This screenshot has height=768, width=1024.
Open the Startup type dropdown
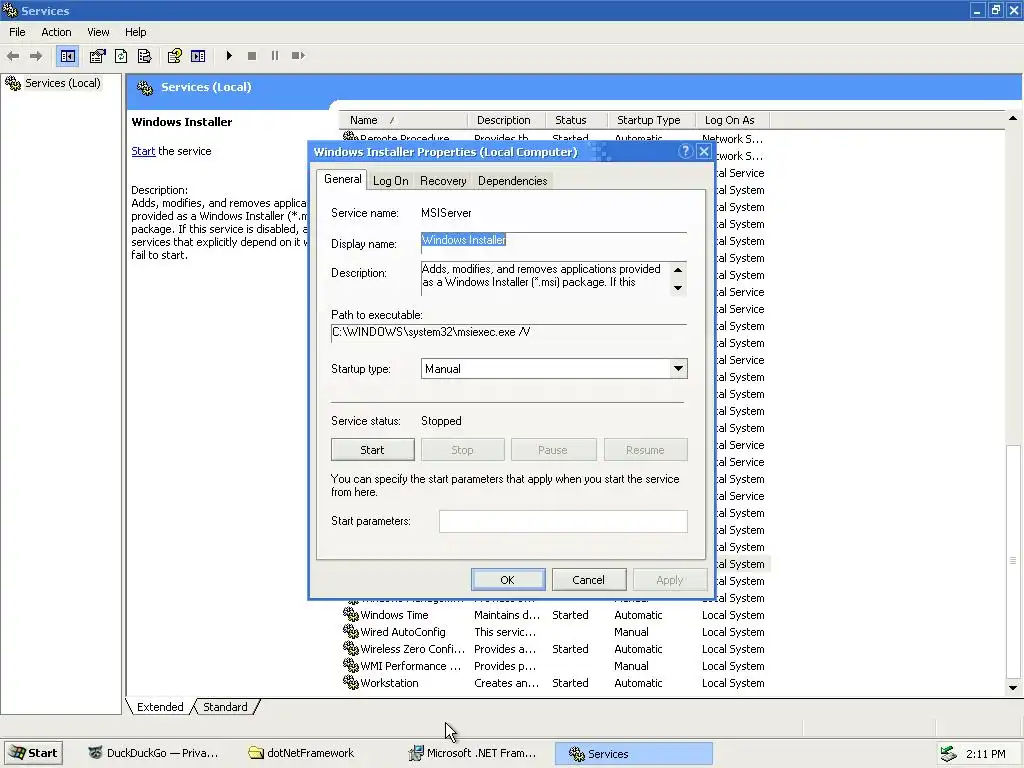pyautogui.click(x=679, y=369)
